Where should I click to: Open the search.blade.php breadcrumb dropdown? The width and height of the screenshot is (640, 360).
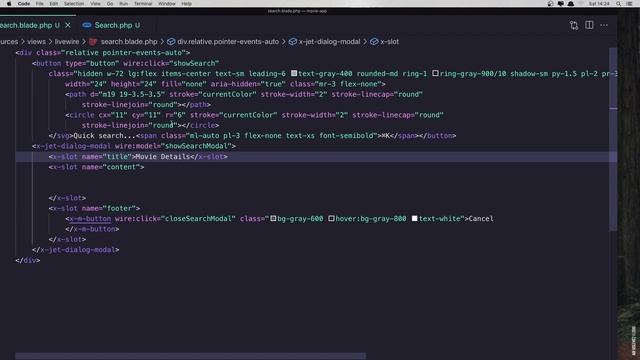(129, 42)
